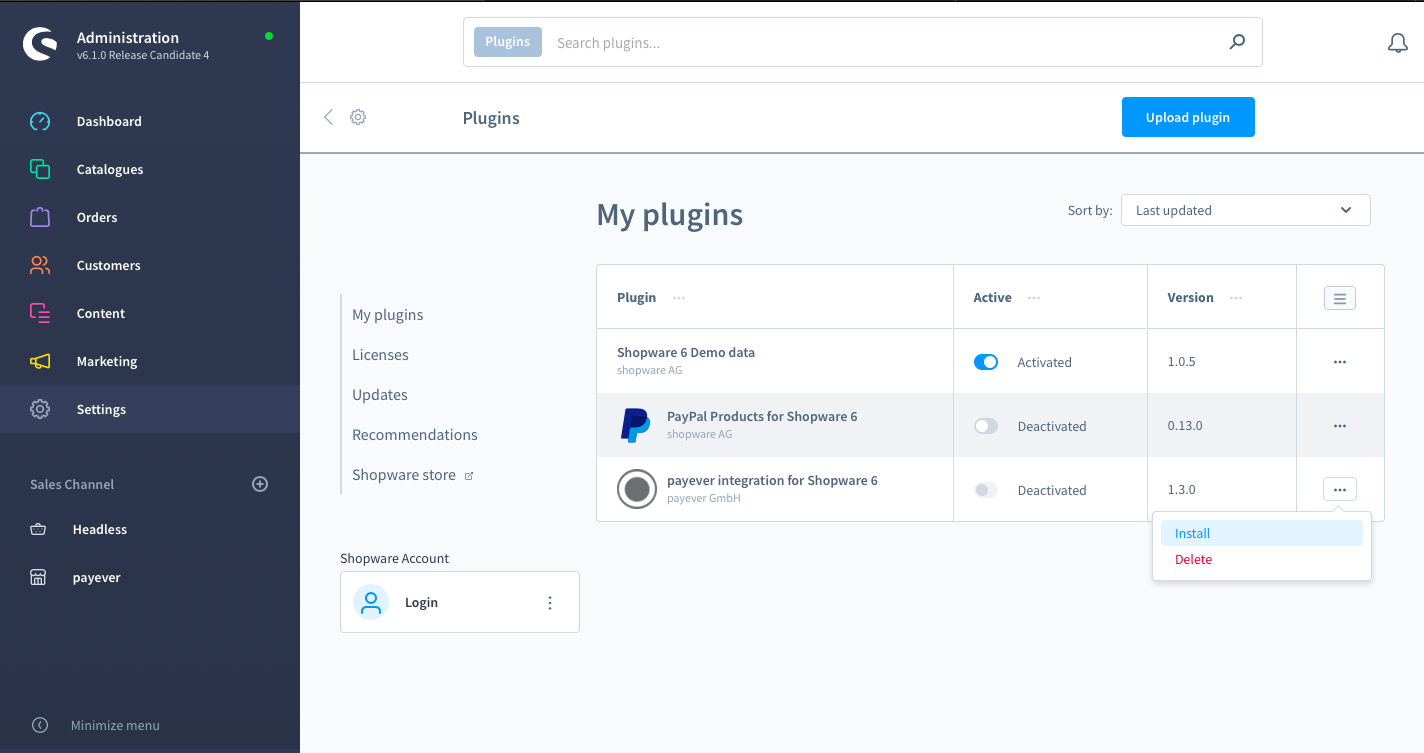Click the Dashboard menu label
The width and height of the screenshot is (1424, 753).
[x=109, y=121]
